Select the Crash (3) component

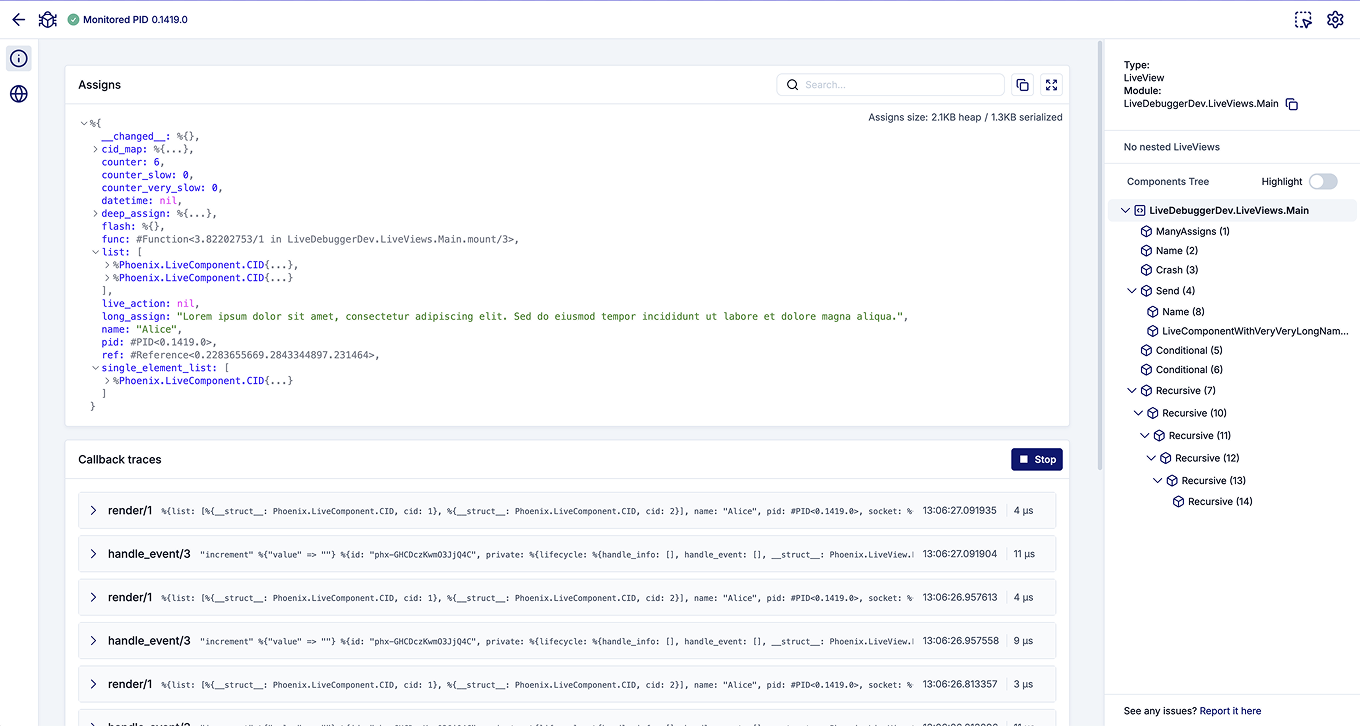coord(1175,269)
